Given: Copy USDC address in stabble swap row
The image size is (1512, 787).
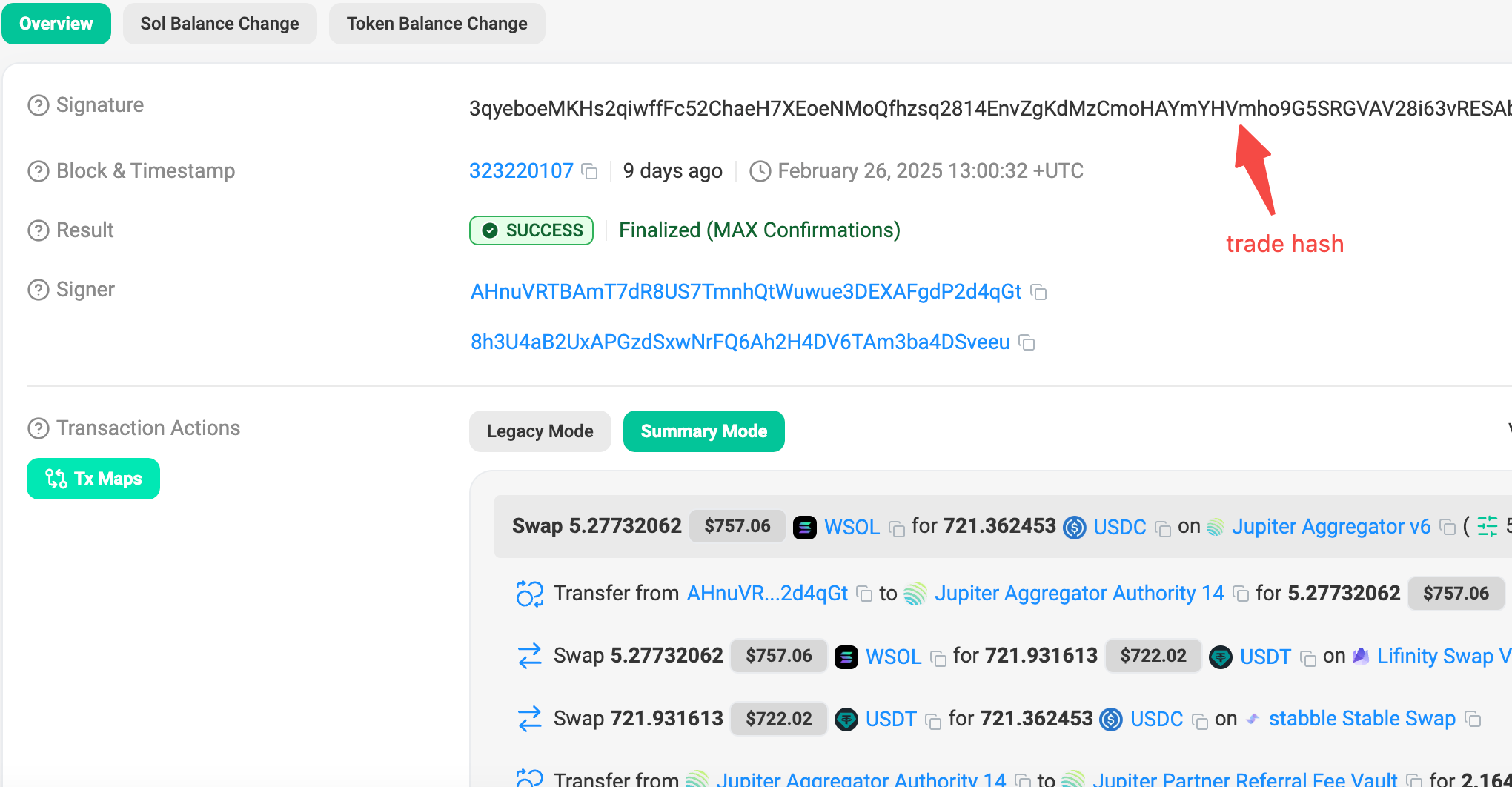Looking at the screenshot, I should 1200,721.
